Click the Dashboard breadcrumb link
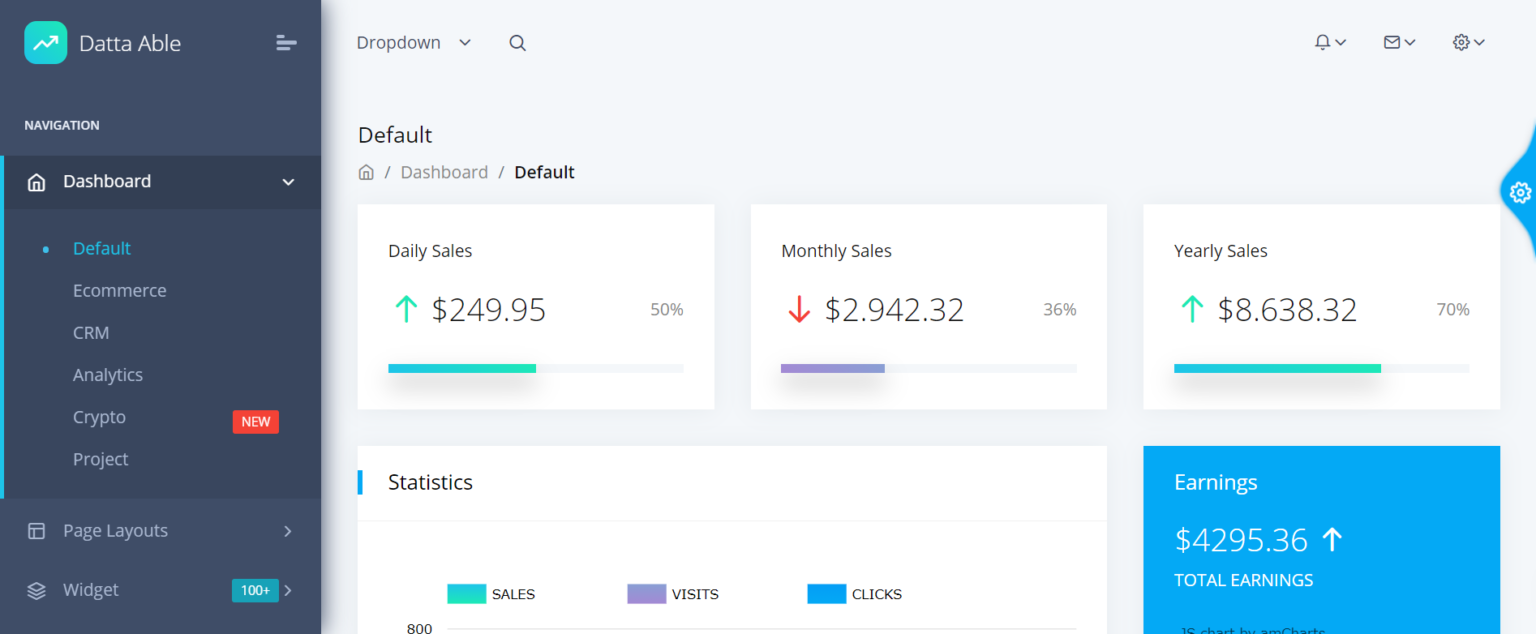The height and width of the screenshot is (634, 1536). point(444,172)
